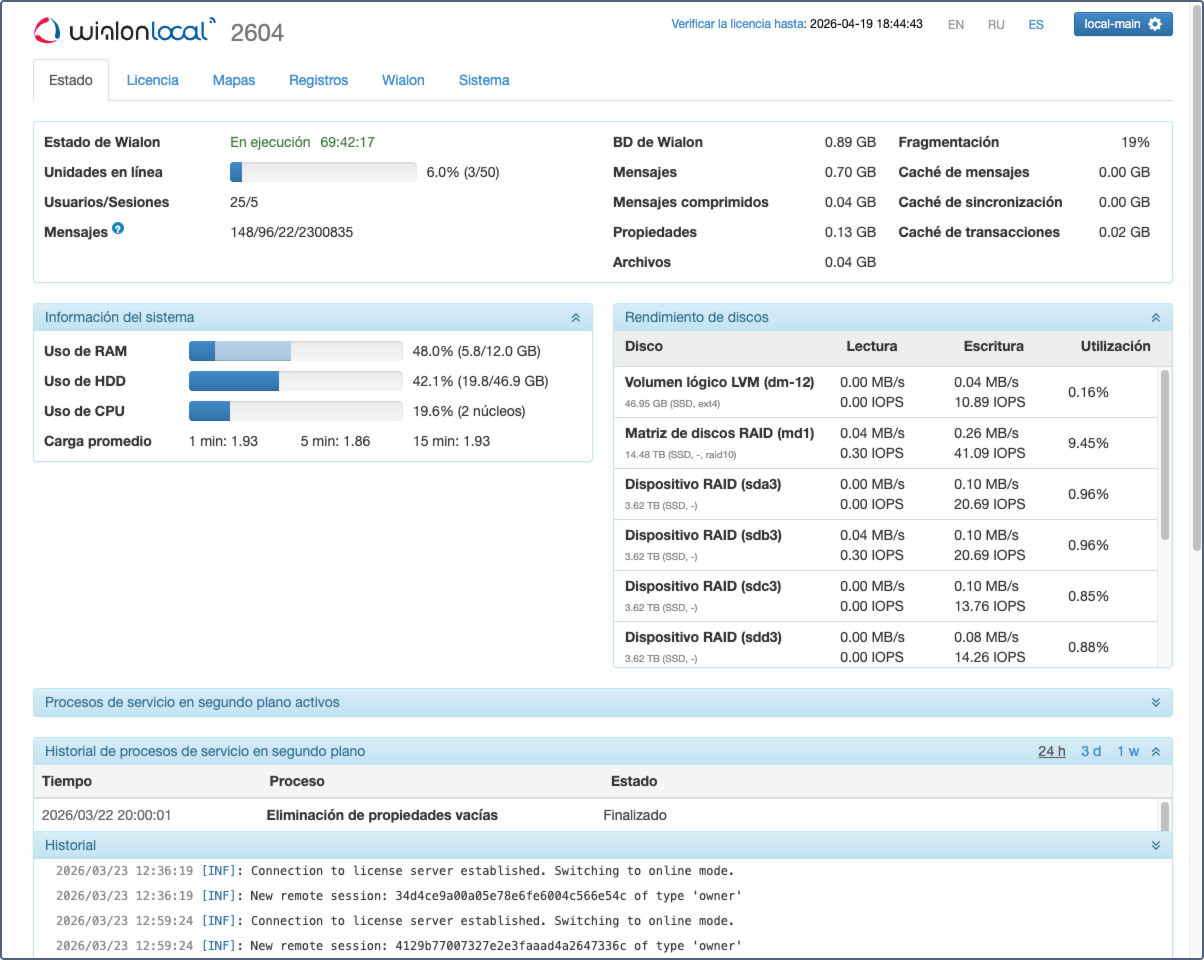Expand Procesos de servicio en segundo plano activos
Image resolution: width=1204 pixels, height=960 pixels.
point(1155,702)
